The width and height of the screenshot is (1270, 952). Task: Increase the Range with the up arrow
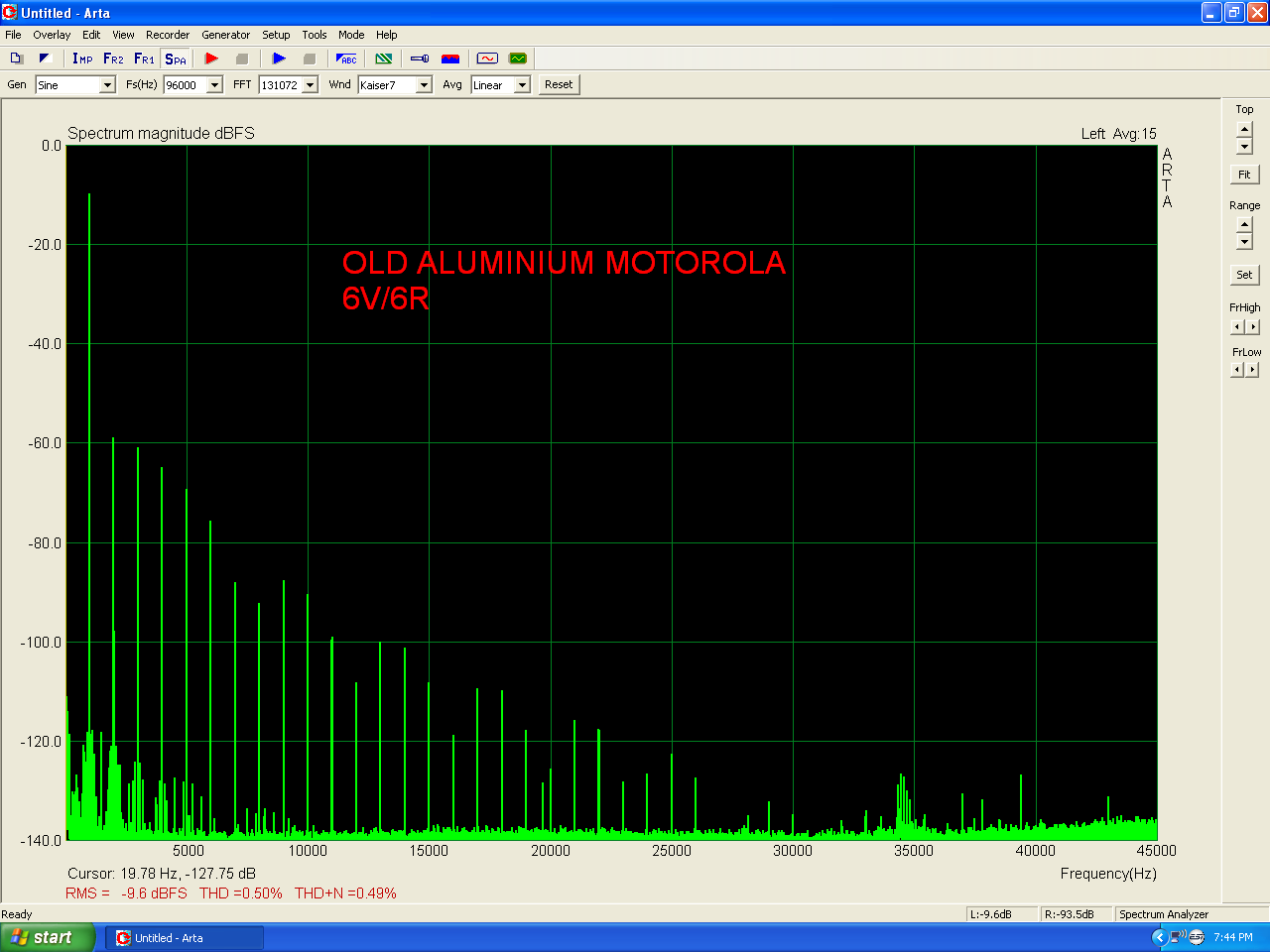tap(1244, 225)
